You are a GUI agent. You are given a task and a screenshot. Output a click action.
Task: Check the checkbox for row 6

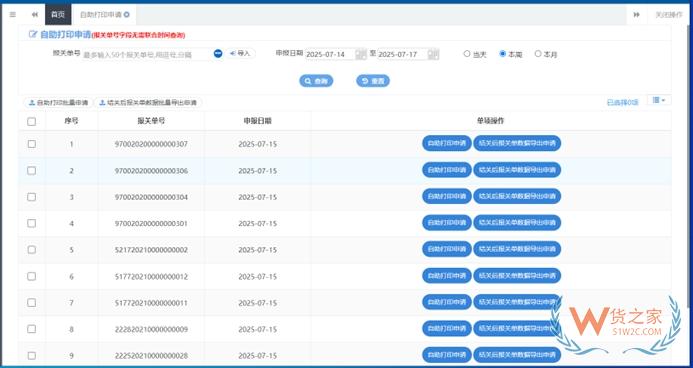[x=31, y=276]
